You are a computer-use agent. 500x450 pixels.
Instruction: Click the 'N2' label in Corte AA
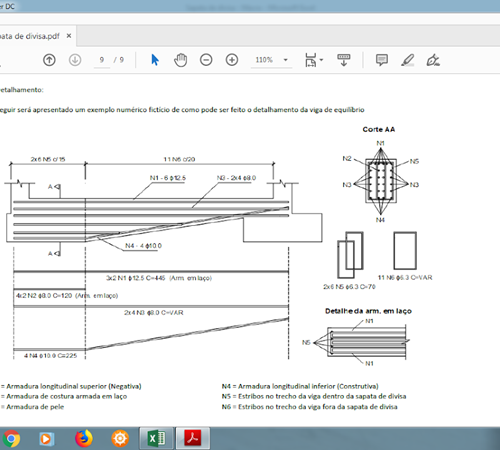347,158
